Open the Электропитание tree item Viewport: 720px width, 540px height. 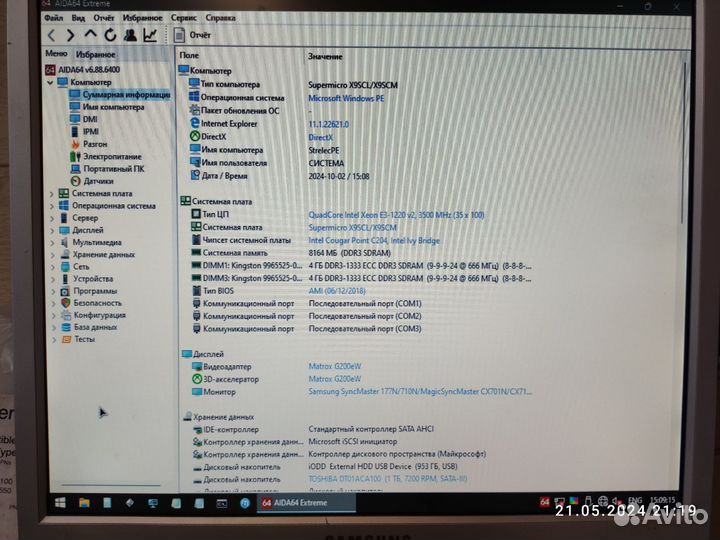click(106, 157)
